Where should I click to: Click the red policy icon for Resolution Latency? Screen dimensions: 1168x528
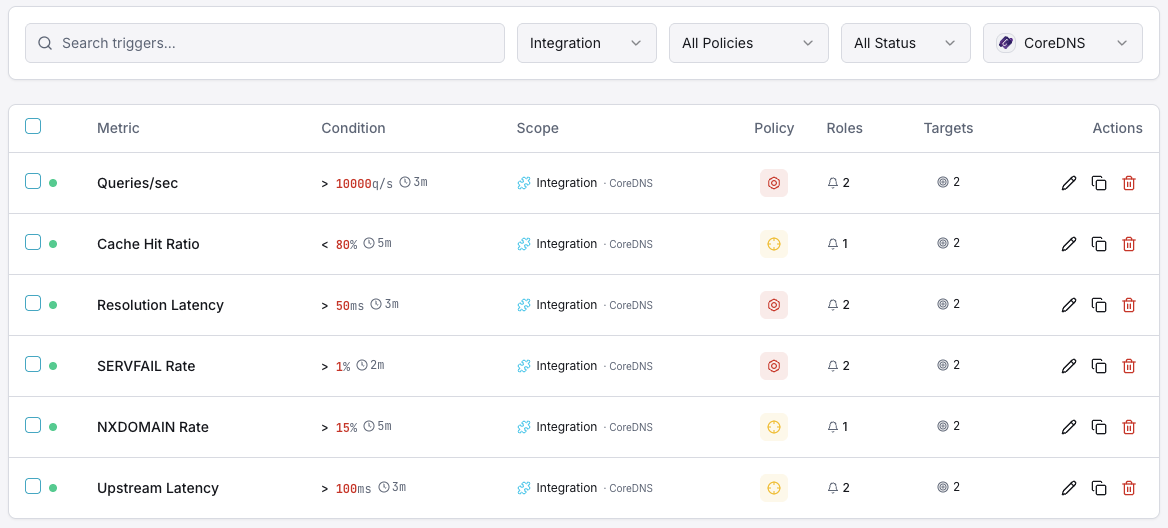(774, 305)
